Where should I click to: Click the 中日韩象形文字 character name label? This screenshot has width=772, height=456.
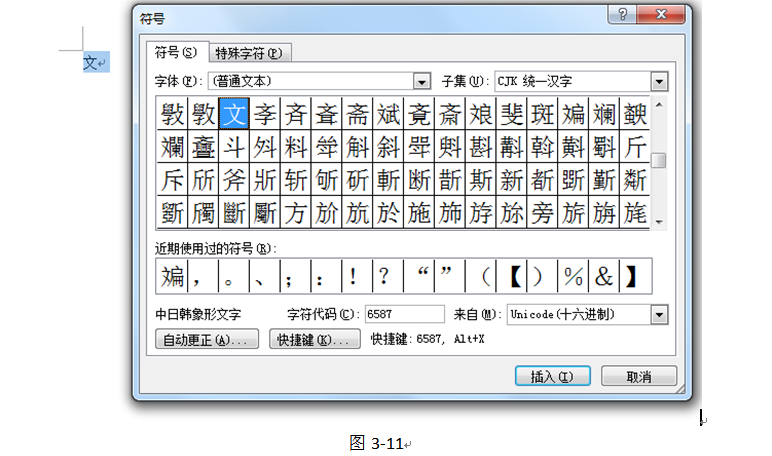click(x=198, y=314)
